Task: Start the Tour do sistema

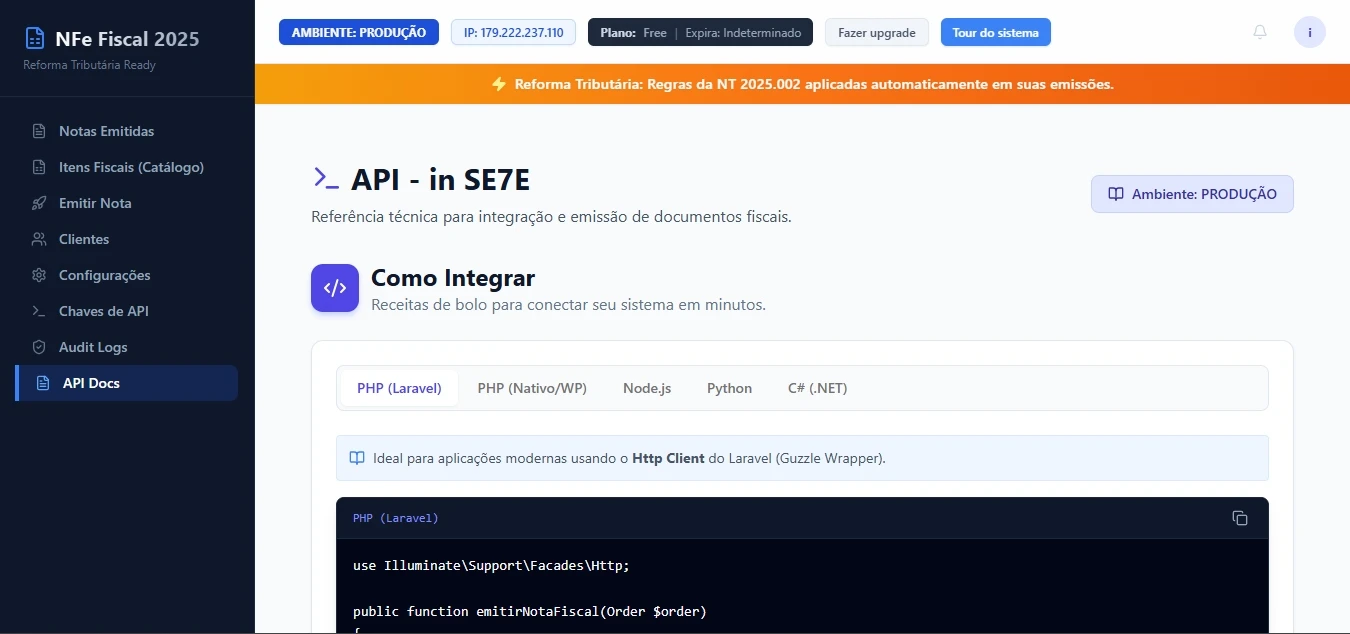Action: click(995, 32)
